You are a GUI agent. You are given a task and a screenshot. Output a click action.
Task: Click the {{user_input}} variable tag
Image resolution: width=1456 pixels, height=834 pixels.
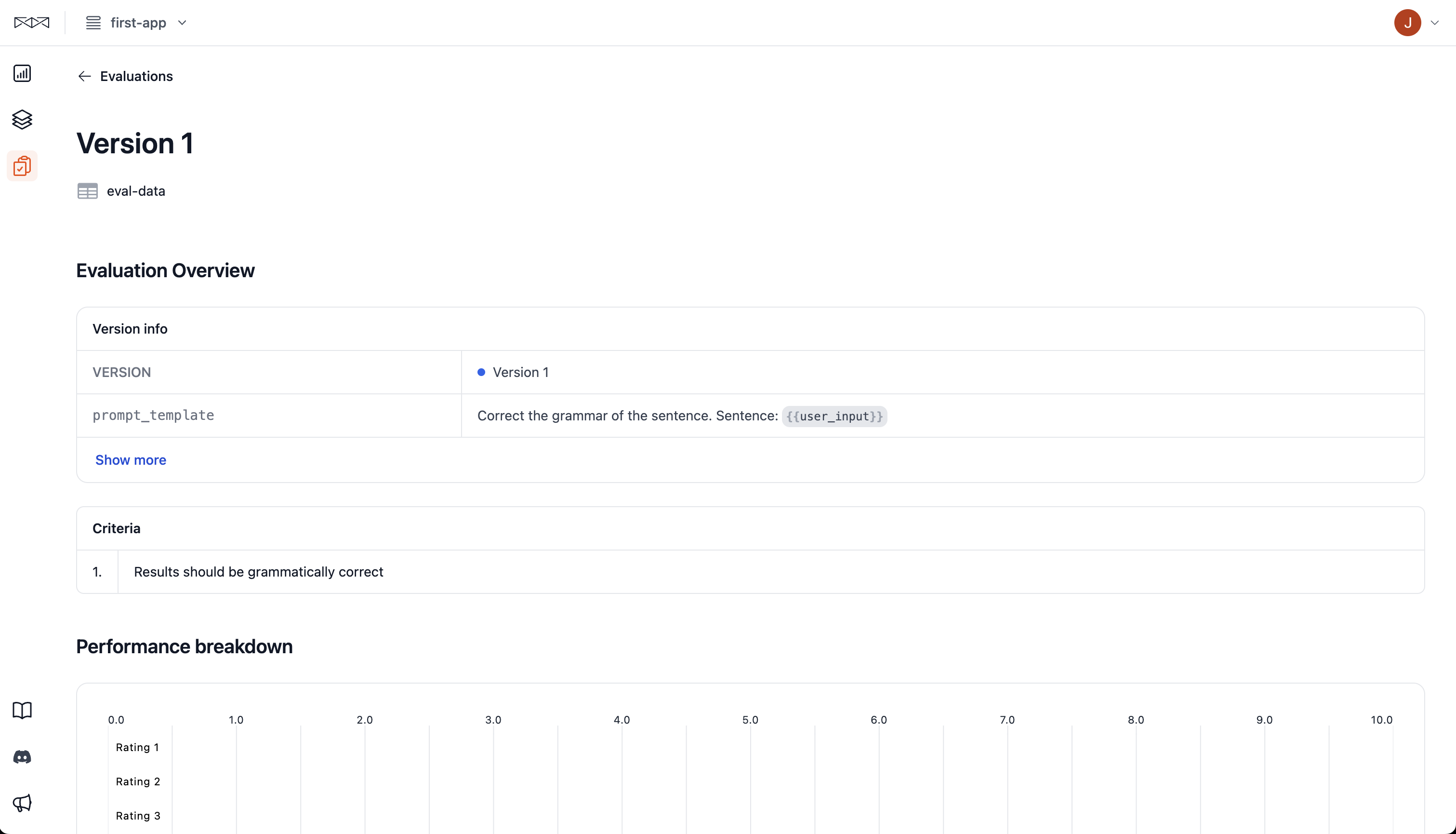(834, 416)
